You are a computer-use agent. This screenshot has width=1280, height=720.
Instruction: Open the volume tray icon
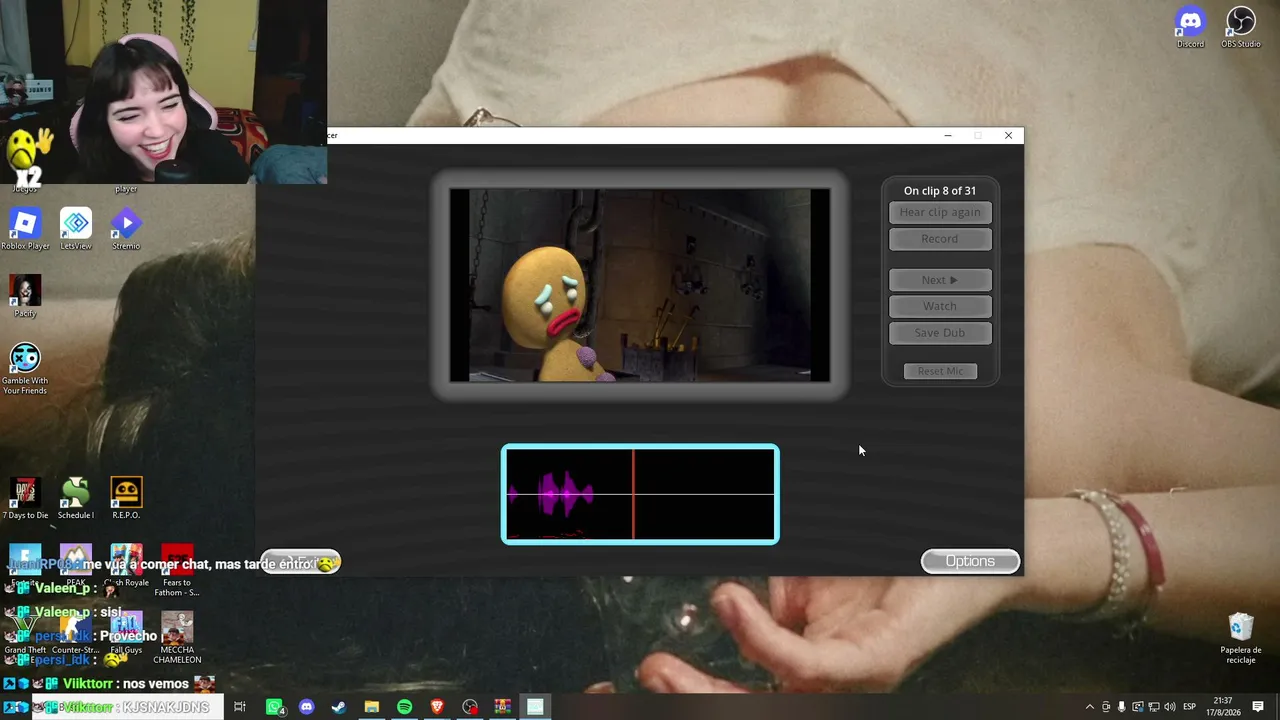click(1170, 707)
